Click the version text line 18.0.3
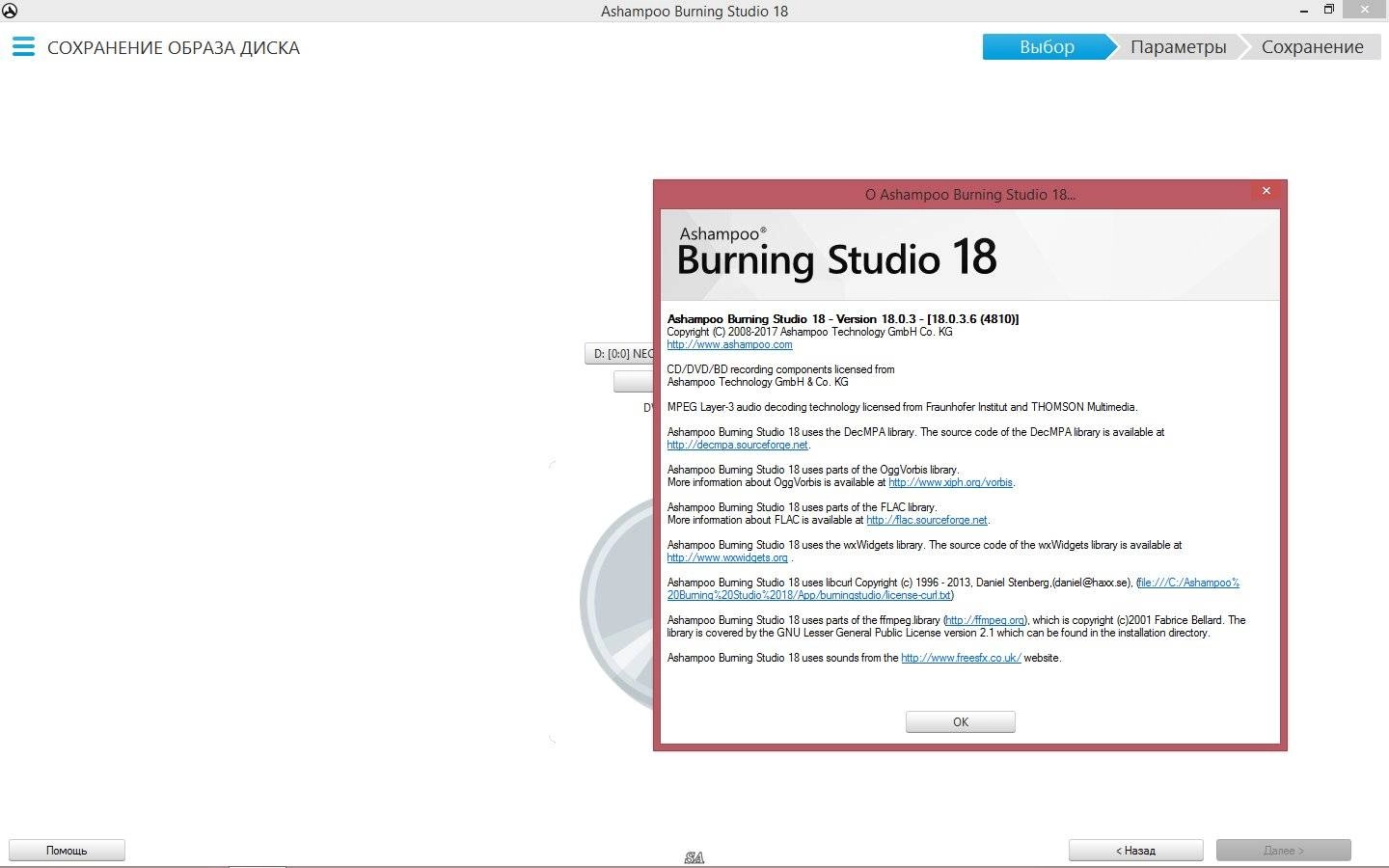 (843, 319)
